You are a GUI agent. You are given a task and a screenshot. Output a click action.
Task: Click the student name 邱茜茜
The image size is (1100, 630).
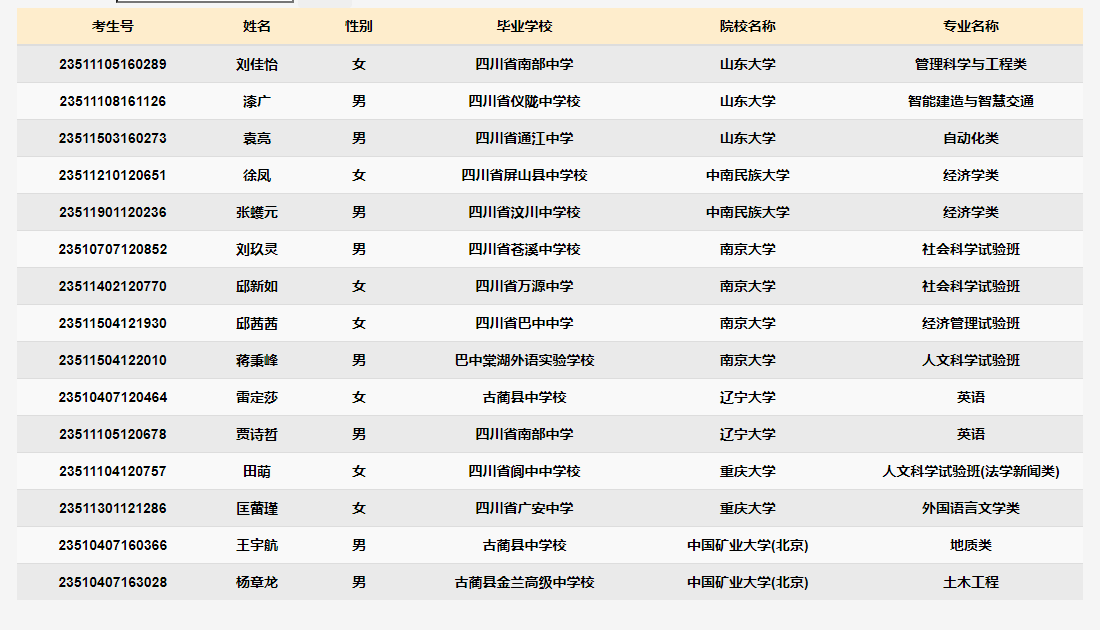(x=257, y=324)
